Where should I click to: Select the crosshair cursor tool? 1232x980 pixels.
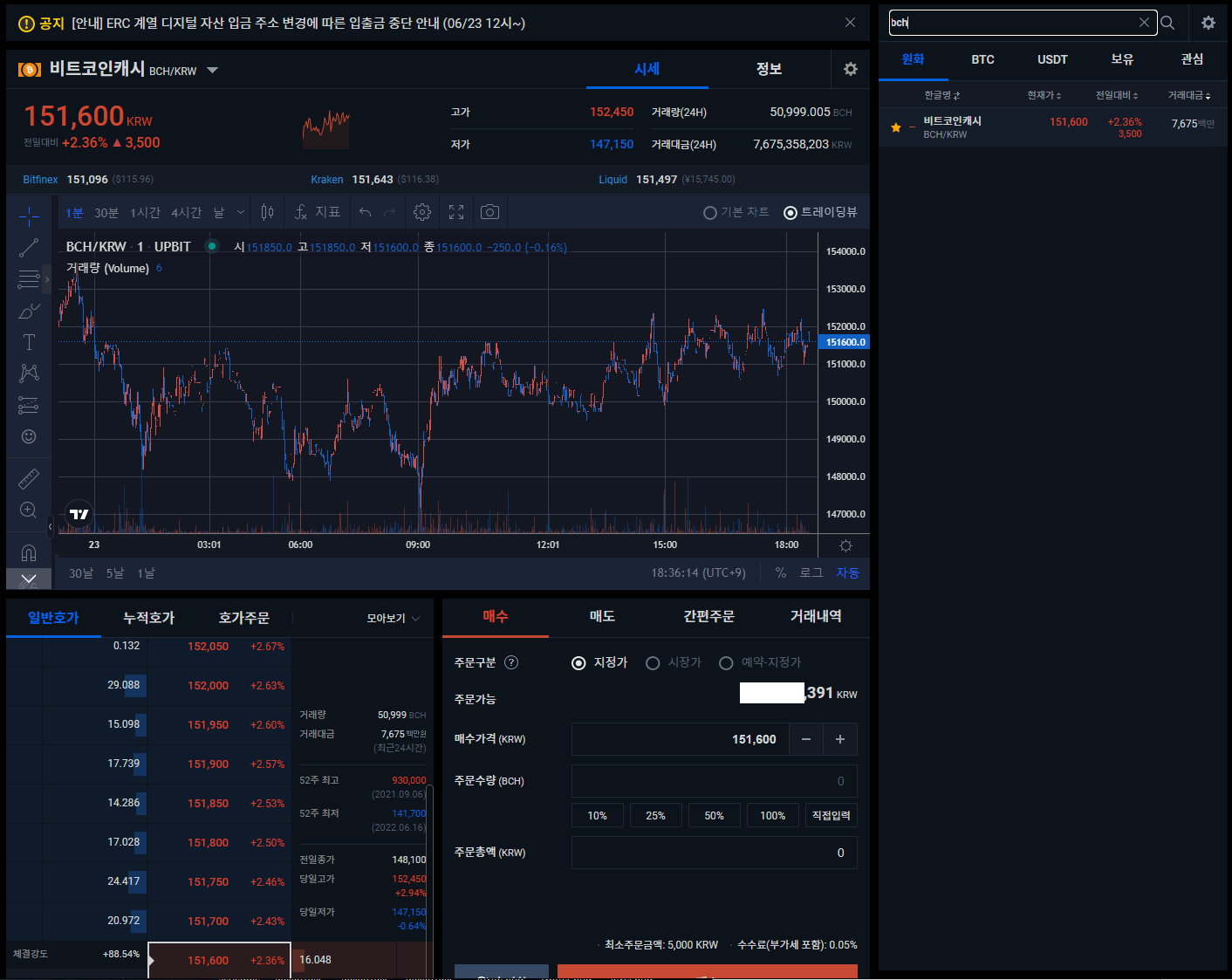pos(29,216)
